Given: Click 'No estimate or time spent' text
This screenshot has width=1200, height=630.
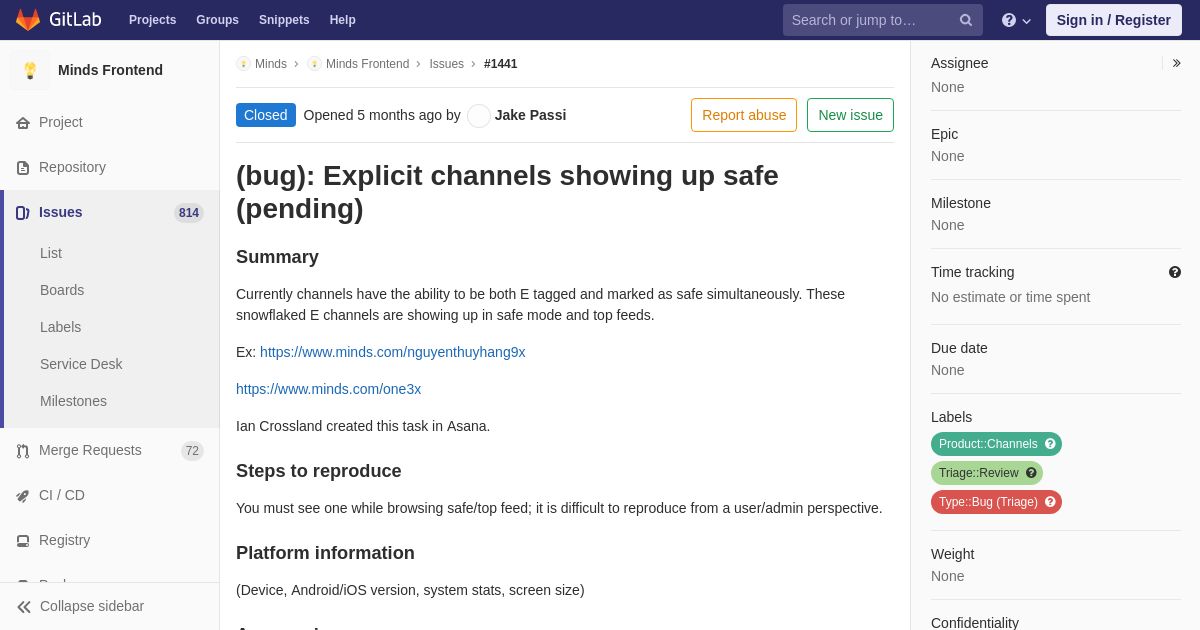Looking at the screenshot, I should tap(1010, 297).
